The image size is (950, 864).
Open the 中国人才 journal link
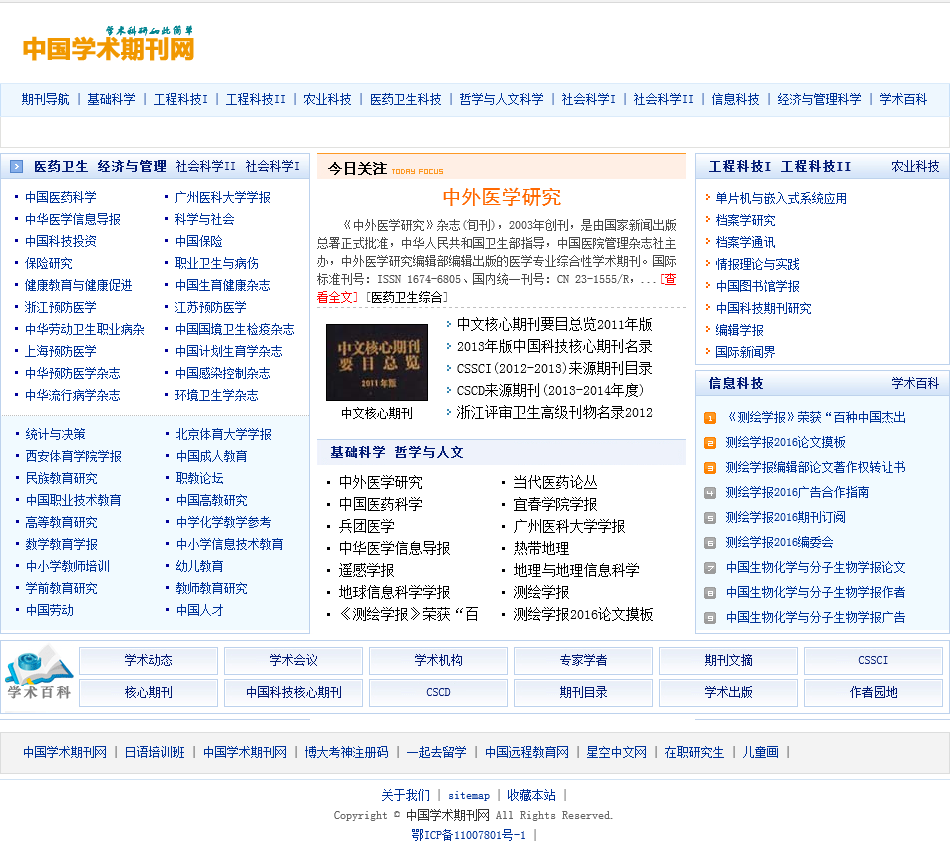(x=199, y=610)
